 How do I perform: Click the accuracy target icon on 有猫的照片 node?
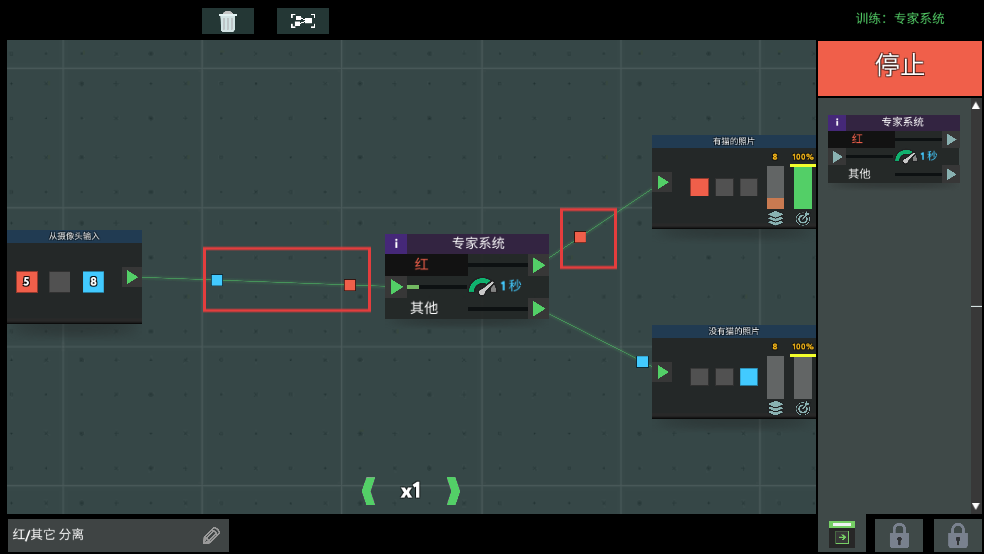(x=803, y=218)
